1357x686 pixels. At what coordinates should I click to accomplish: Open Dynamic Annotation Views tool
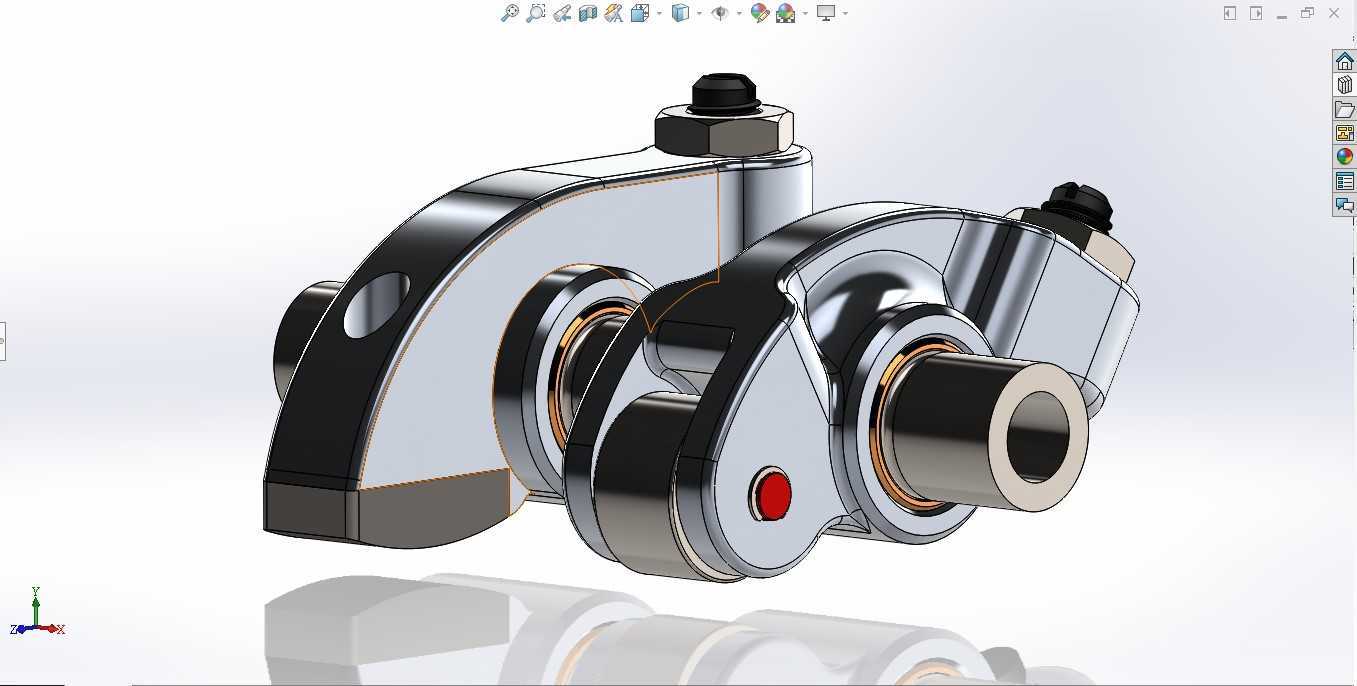pos(614,13)
